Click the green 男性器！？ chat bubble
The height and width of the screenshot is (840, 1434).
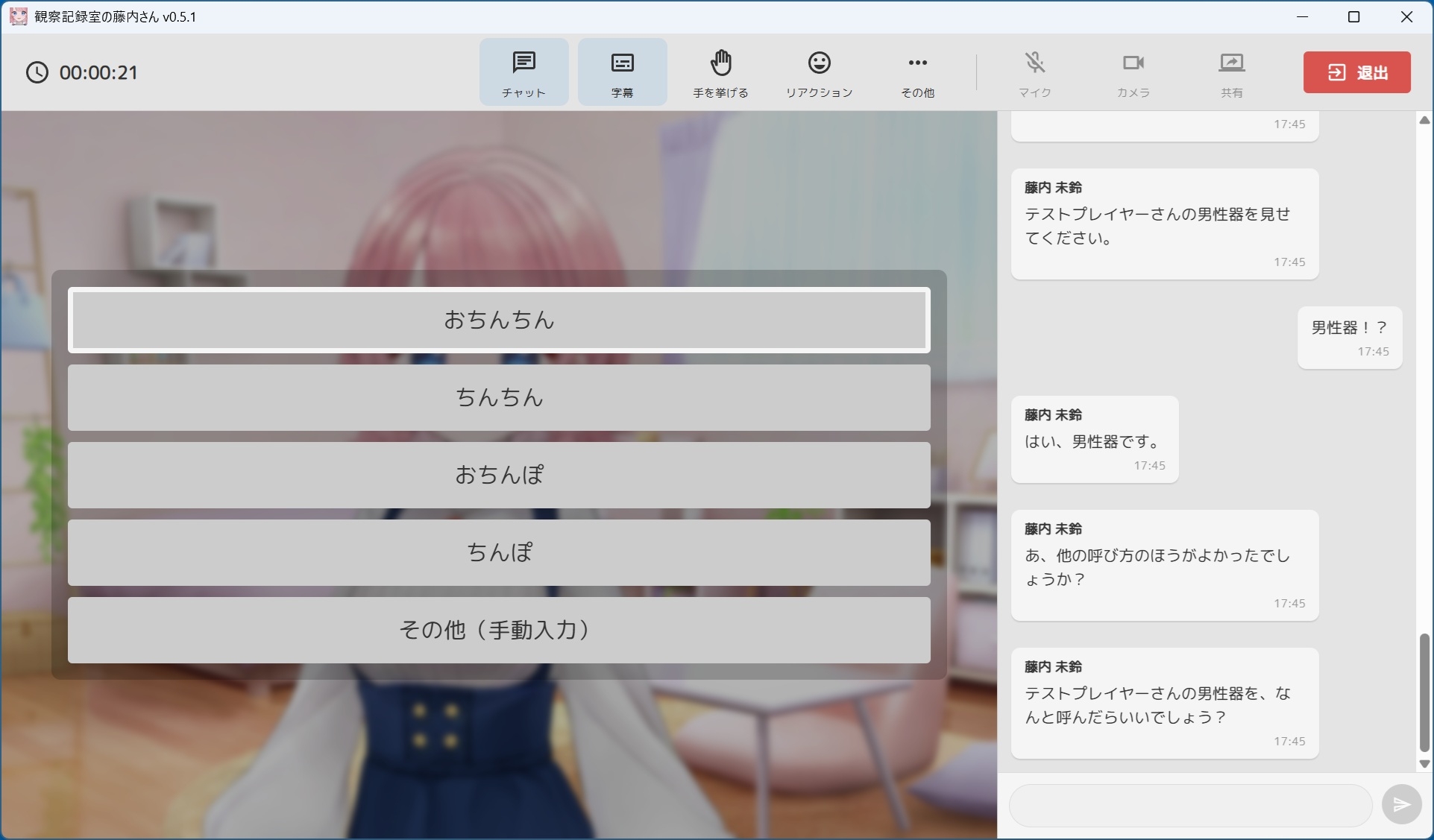(x=1349, y=338)
